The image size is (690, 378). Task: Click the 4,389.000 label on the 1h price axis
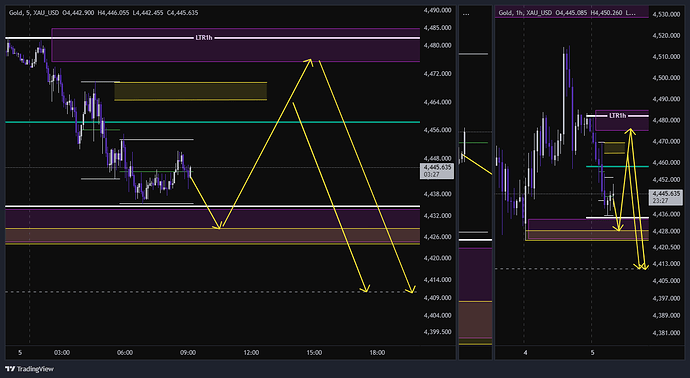coord(666,316)
